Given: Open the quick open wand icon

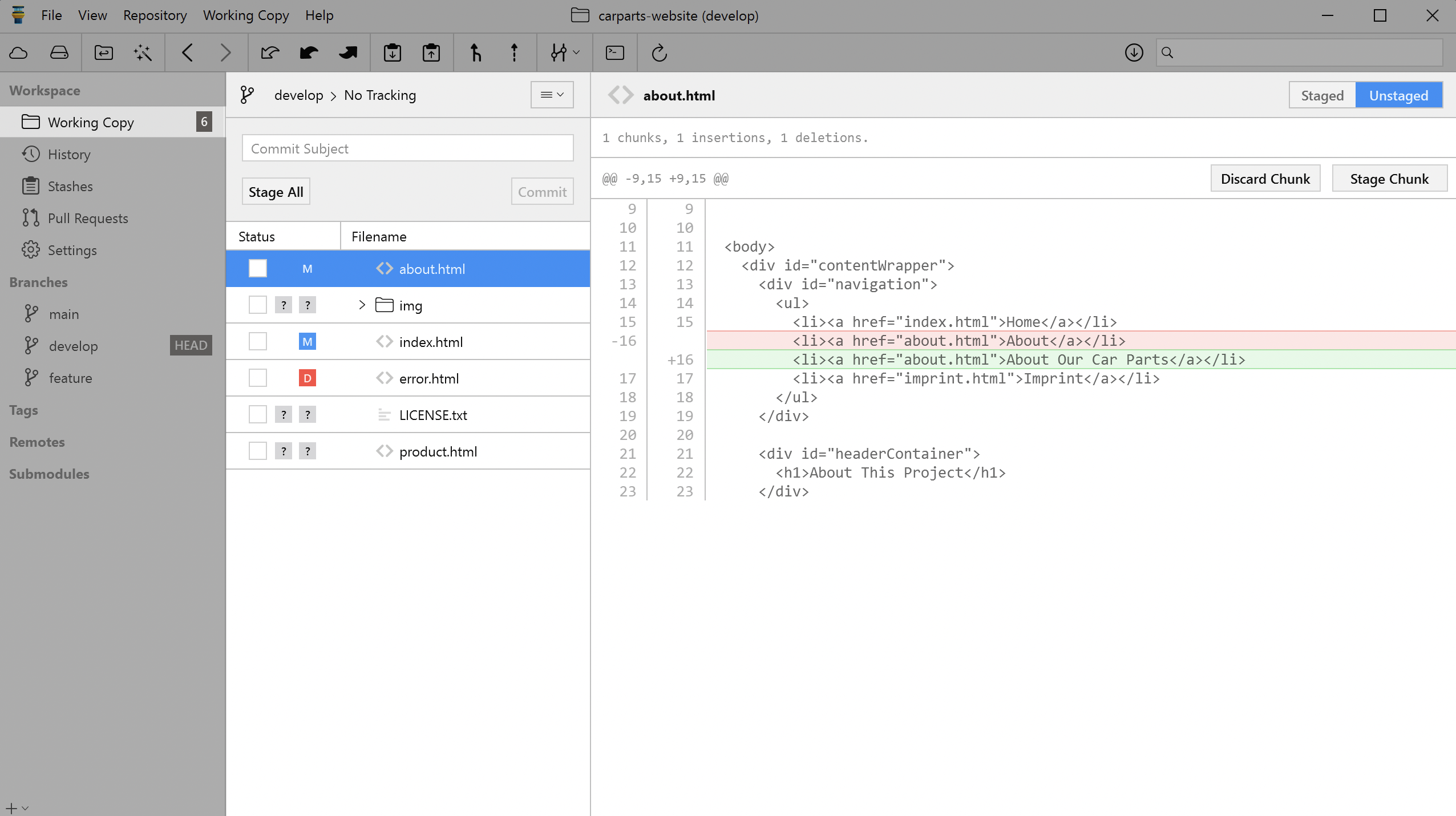Looking at the screenshot, I should pyautogui.click(x=143, y=53).
